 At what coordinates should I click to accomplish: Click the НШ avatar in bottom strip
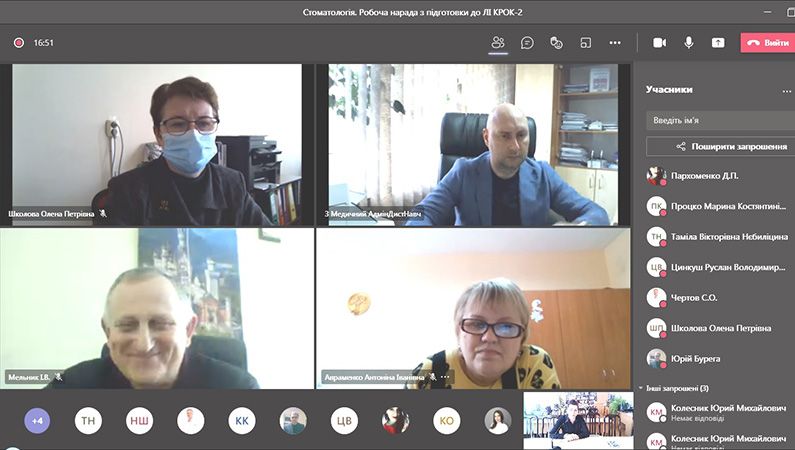click(139, 421)
